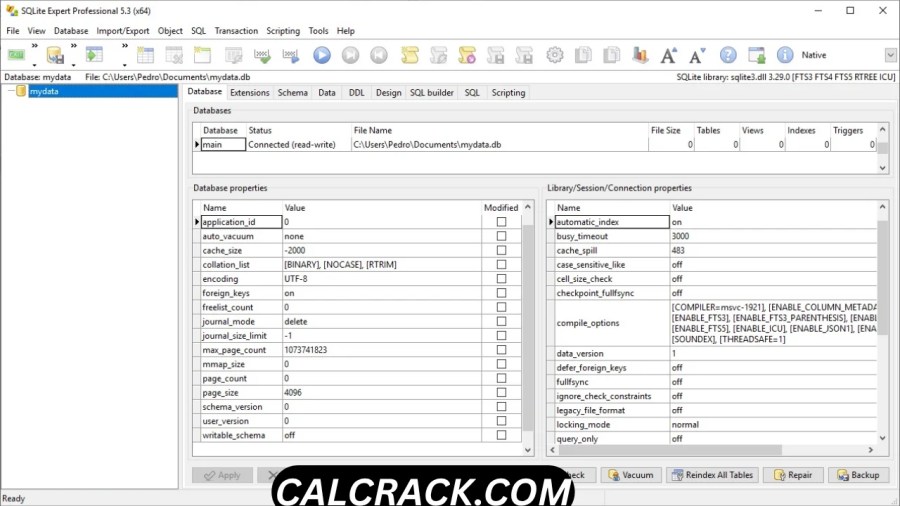900x506 pixels.
Task: Select the main database name cell
Action: [223, 145]
